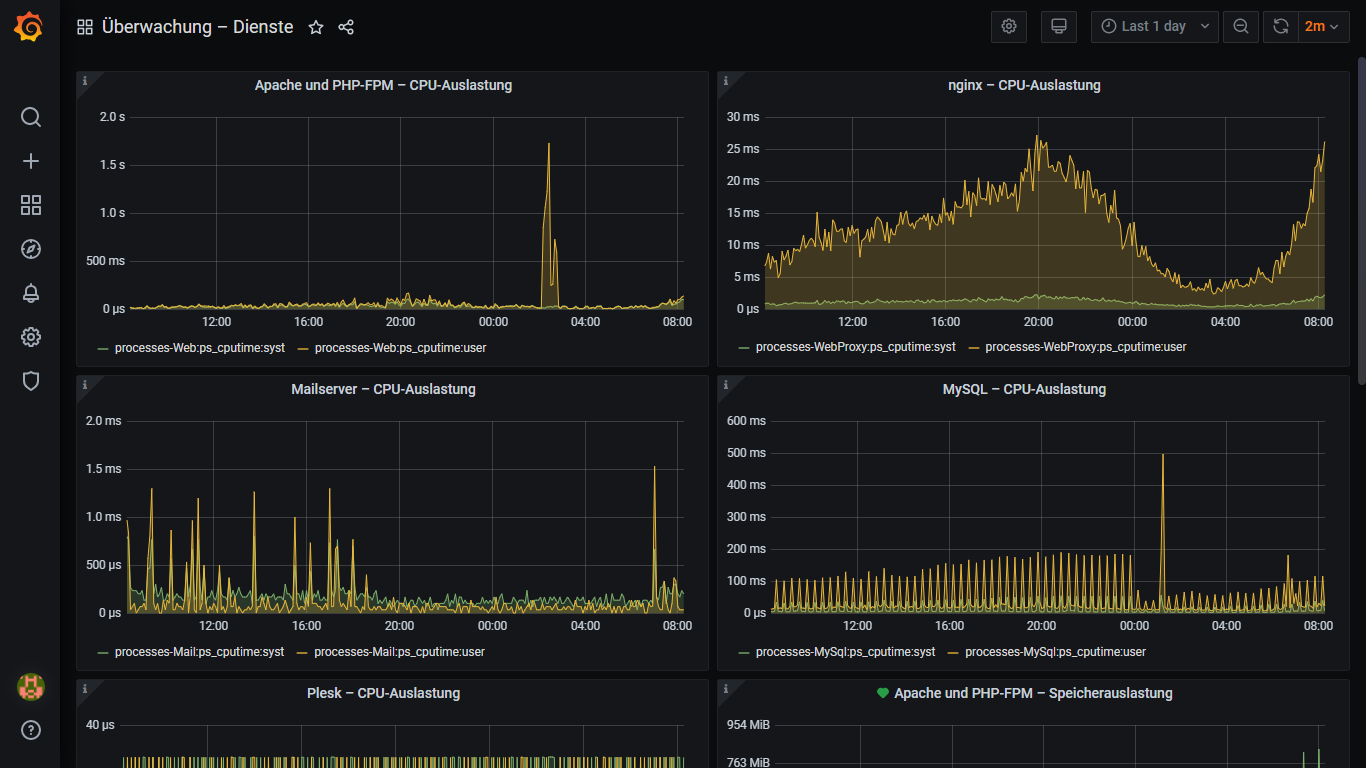1366x768 pixels.
Task: Toggle processes-MySql:ps_cputime:user legend series
Action: [x=1055, y=652]
